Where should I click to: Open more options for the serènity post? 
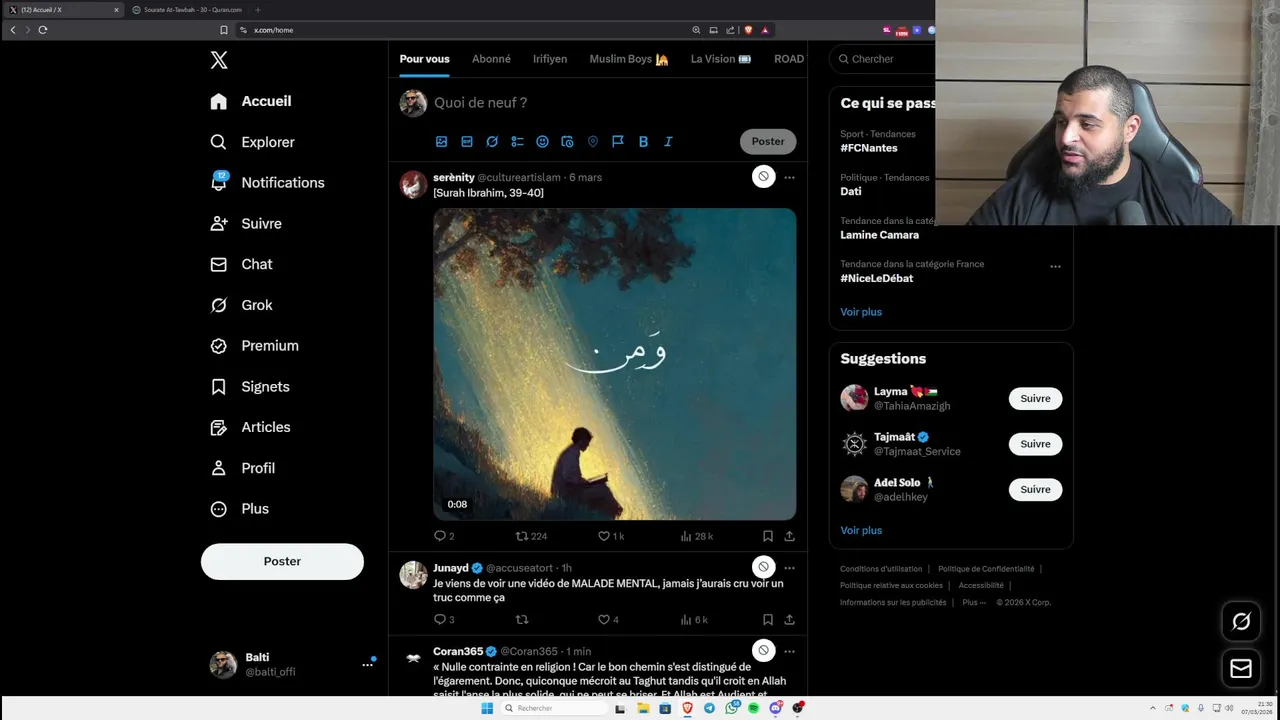pyautogui.click(x=789, y=177)
